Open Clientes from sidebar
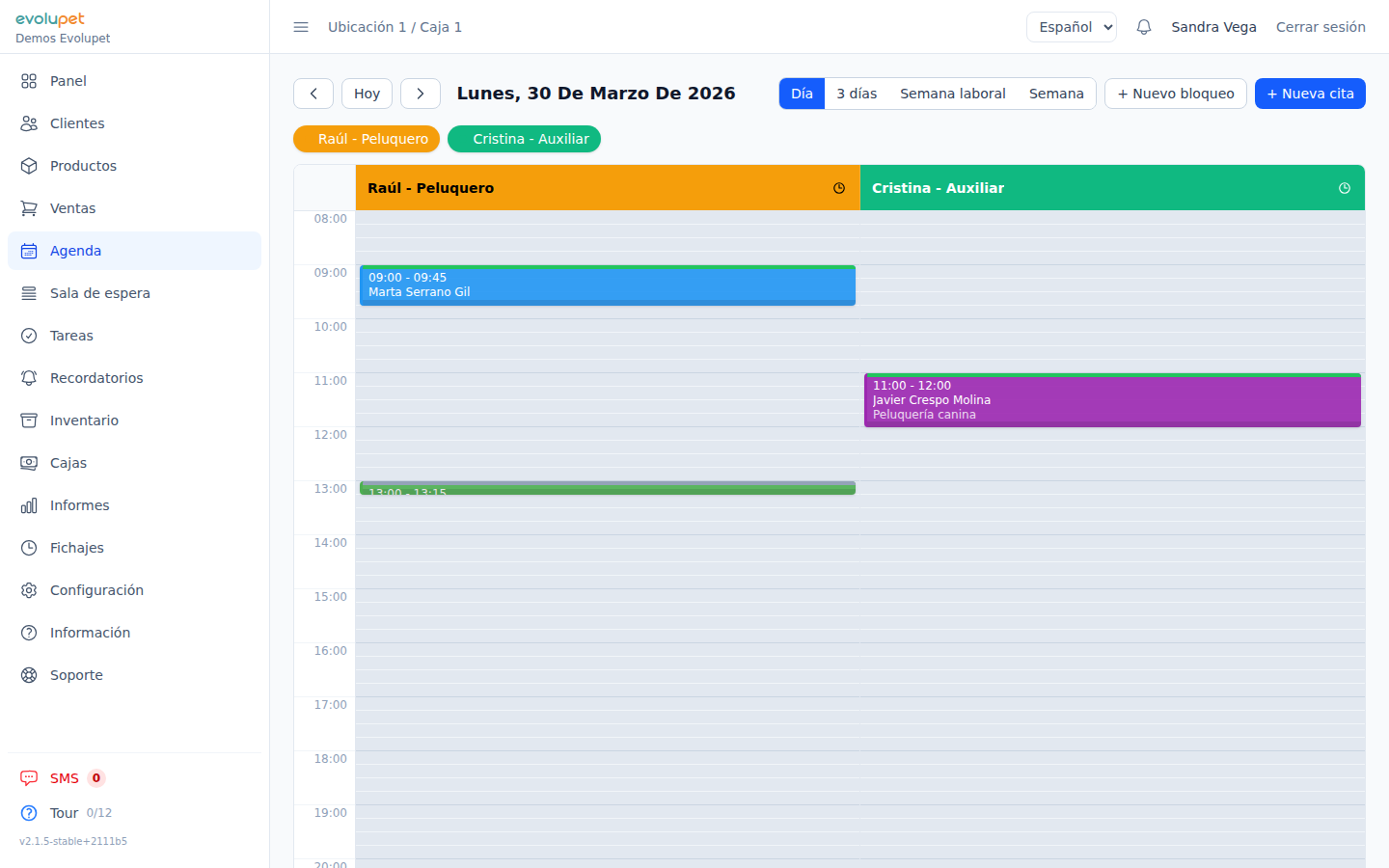Image resolution: width=1389 pixels, height=868 pixels. [77, 123]
